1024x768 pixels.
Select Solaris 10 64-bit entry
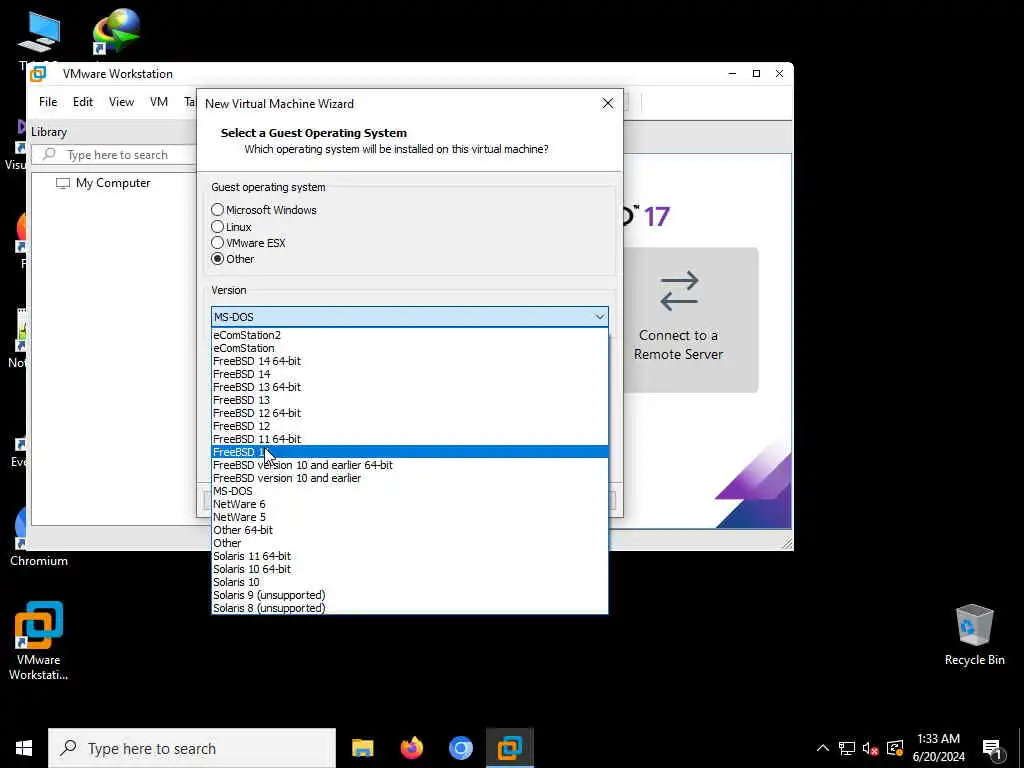point(409,569)
